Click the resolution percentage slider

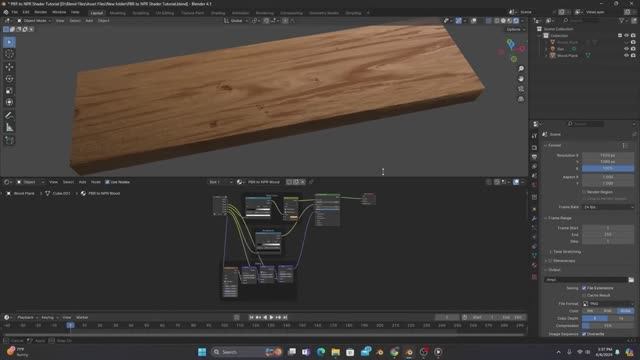coord(608,168)
